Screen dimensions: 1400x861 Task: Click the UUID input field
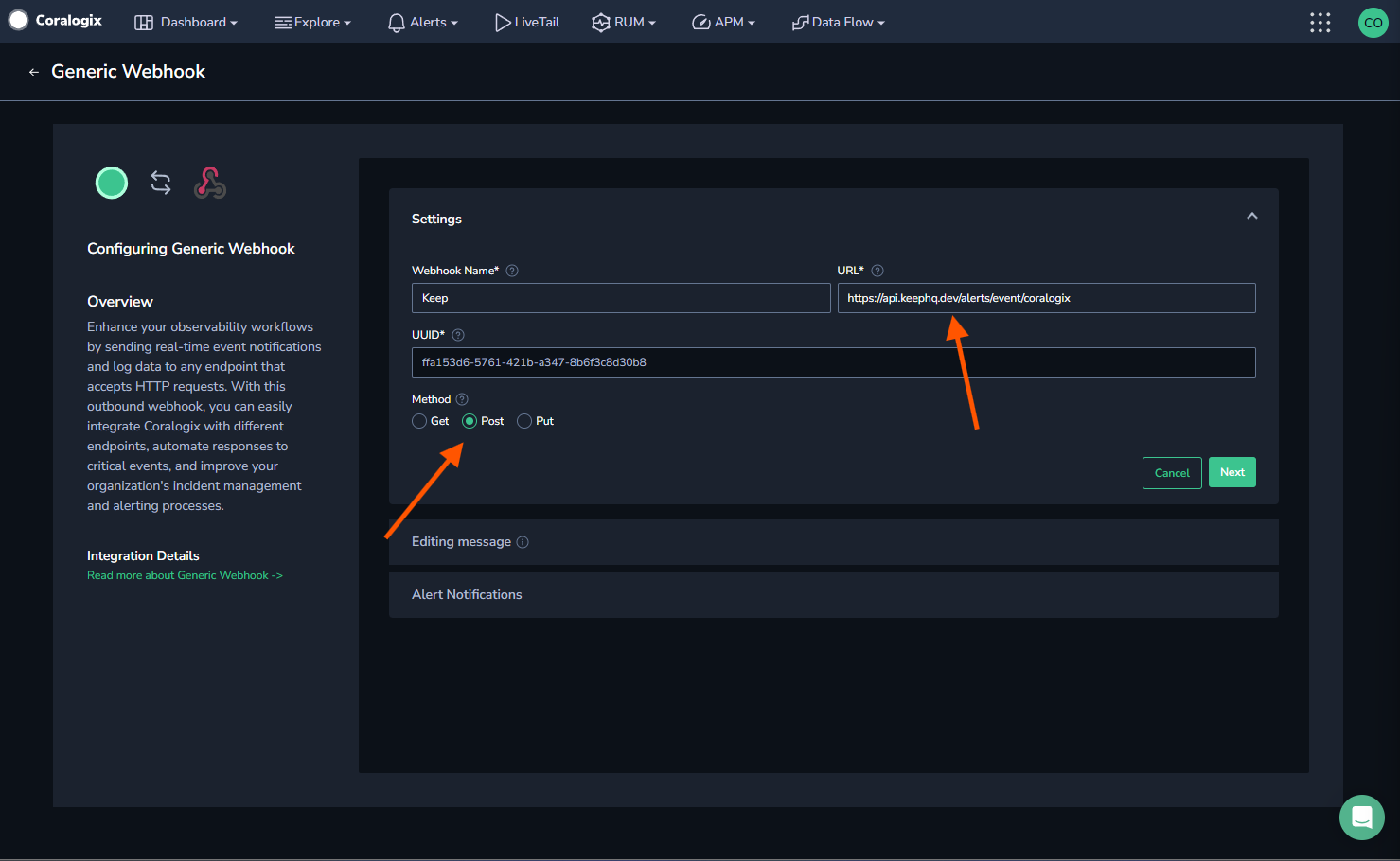pos(834,362)
